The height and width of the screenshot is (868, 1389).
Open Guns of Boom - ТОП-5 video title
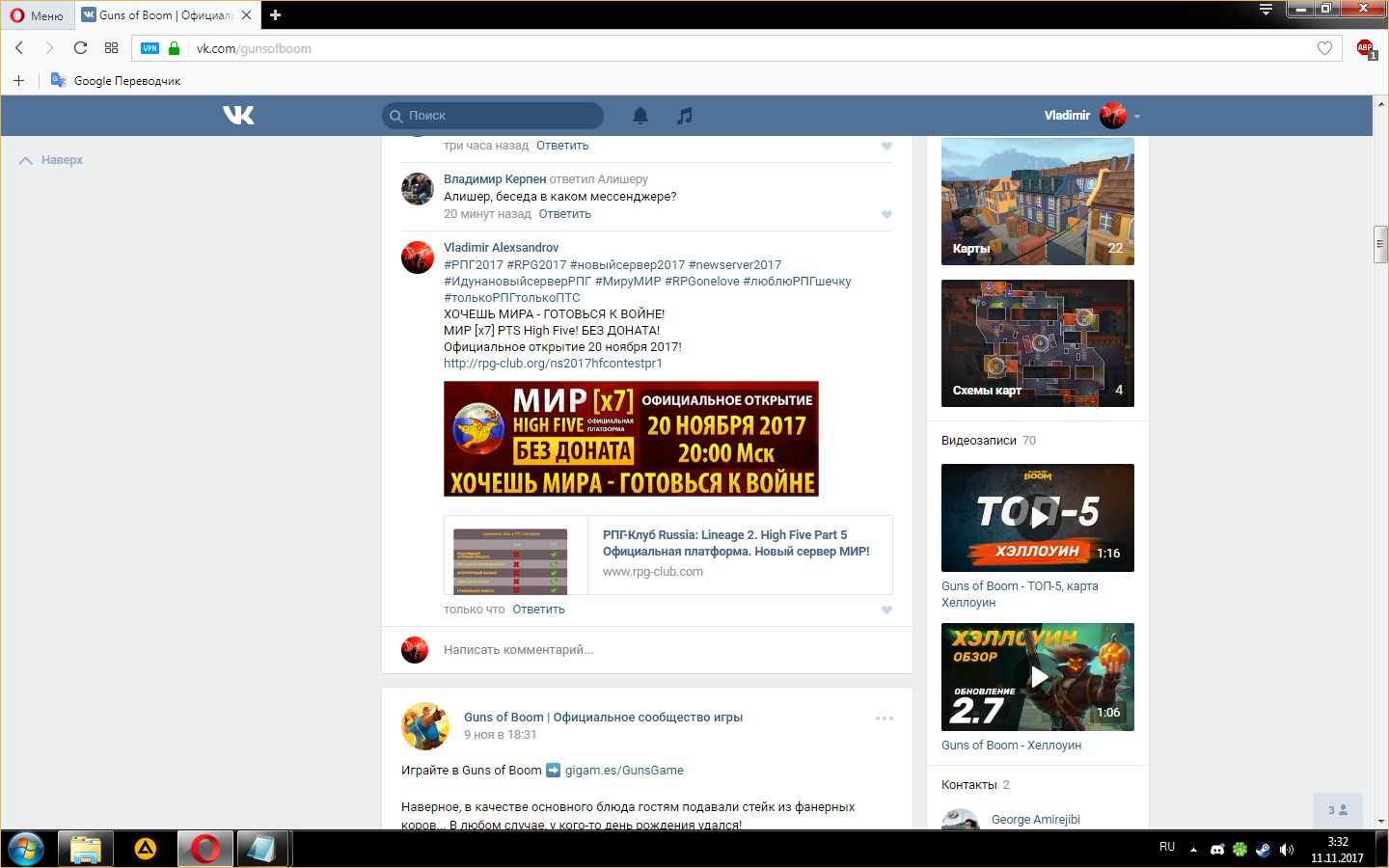pyautogui.click(x=1020, y=594)
